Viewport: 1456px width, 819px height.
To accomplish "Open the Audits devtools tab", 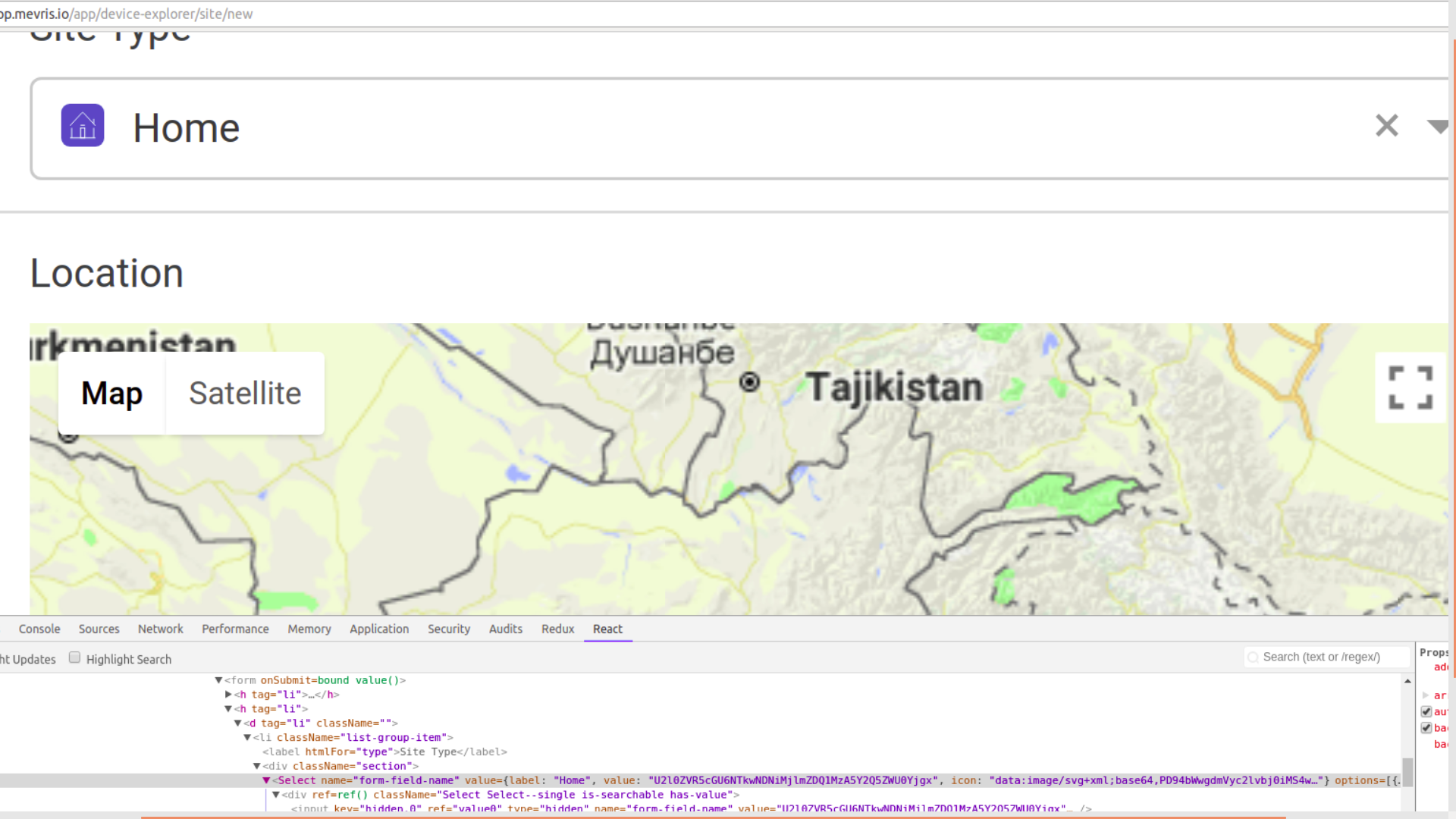I will pyautogui.click(x=506, y=629).
